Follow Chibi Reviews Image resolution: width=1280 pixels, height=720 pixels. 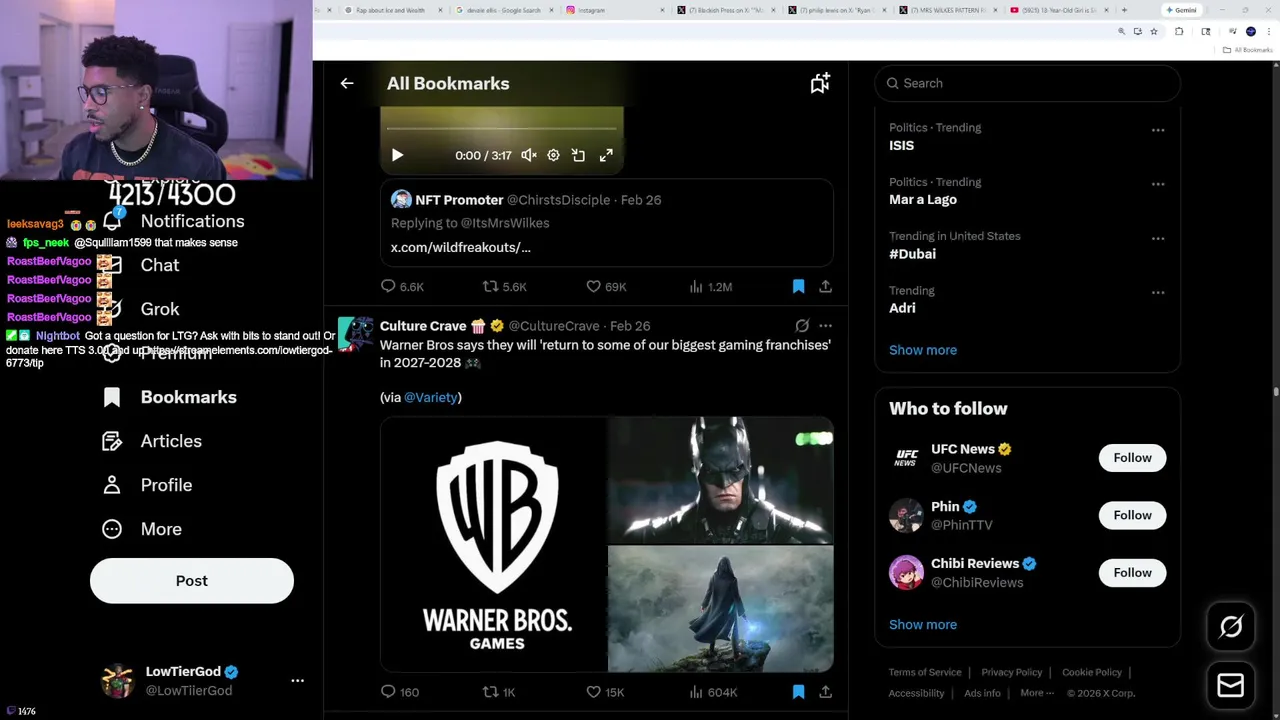[1132, 573]
